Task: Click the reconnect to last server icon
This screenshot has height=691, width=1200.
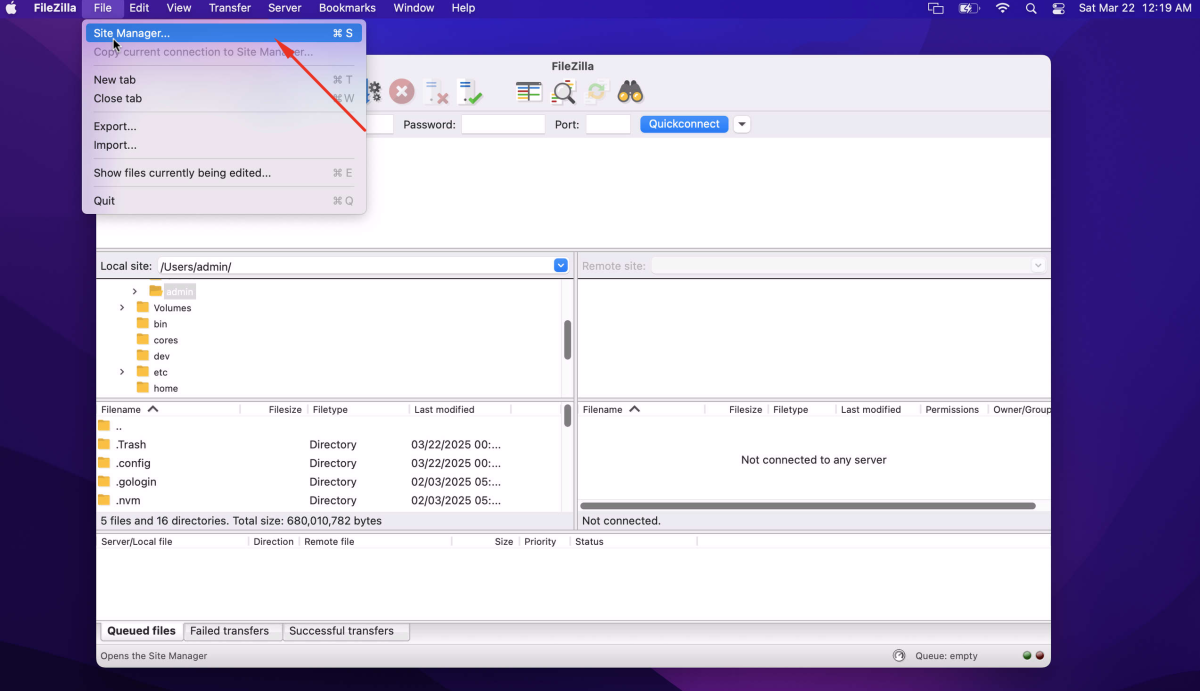Action: [470, 93]
